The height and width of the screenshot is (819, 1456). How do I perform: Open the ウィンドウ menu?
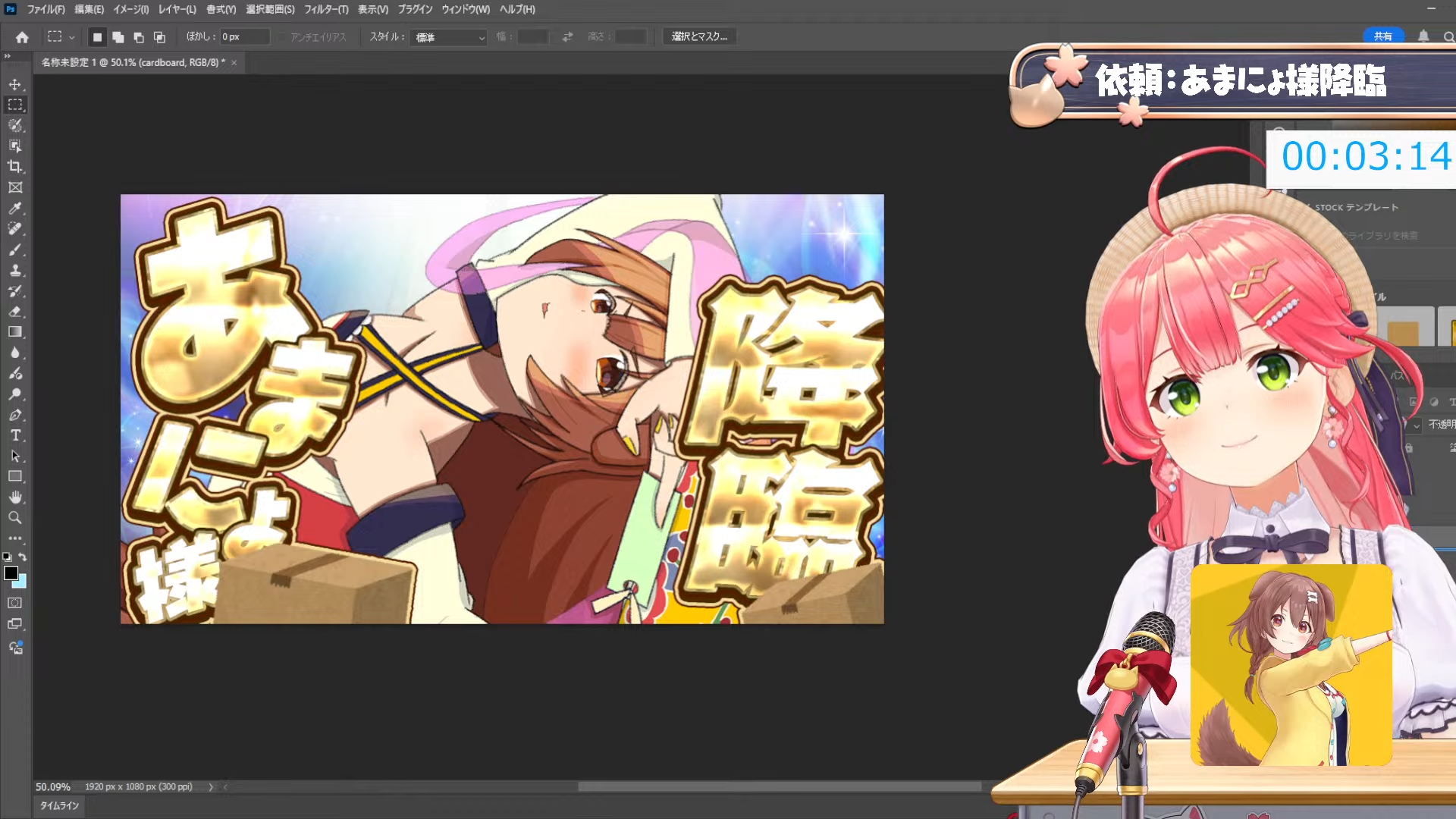[x=466, y=9]
